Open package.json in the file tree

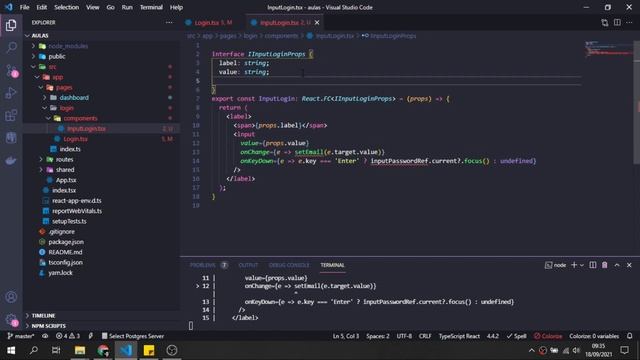[x=66, y=242]
